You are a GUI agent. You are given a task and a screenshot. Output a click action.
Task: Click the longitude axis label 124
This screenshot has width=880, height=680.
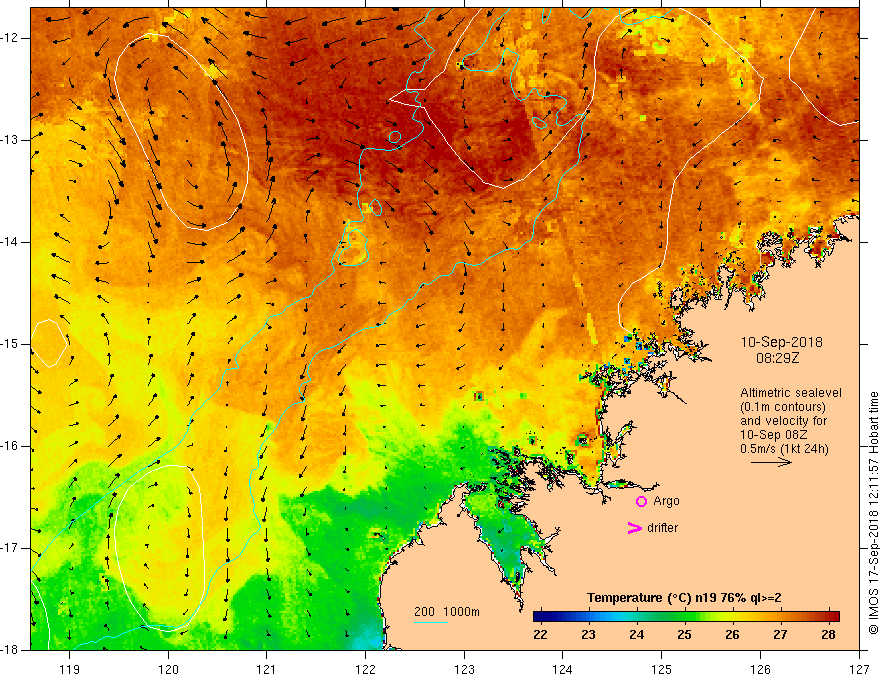563,669
